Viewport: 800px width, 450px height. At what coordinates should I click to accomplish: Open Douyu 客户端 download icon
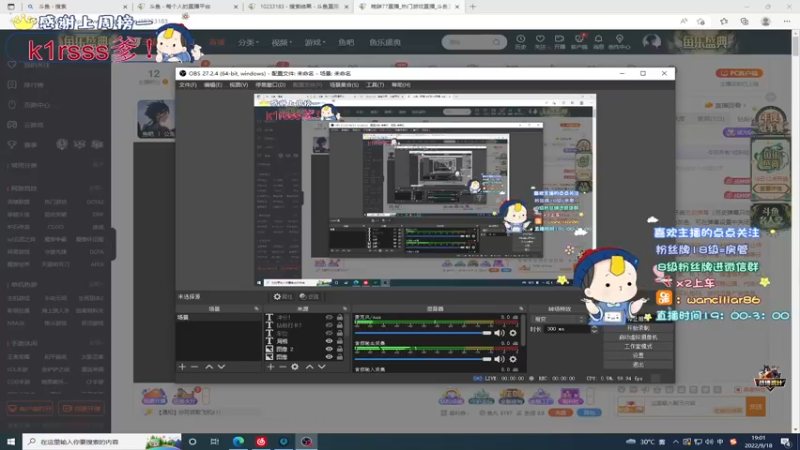(579, 42)
